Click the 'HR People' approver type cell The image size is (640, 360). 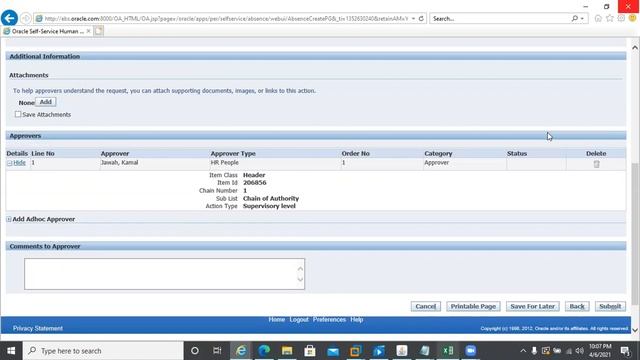[x=224, y=162]
